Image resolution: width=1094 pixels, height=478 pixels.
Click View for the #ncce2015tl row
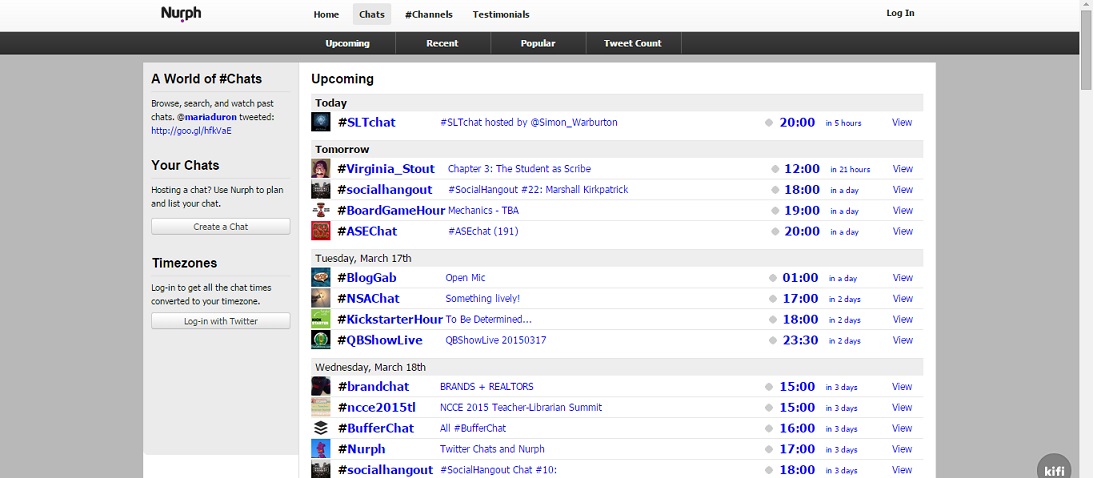pos(902,407)
